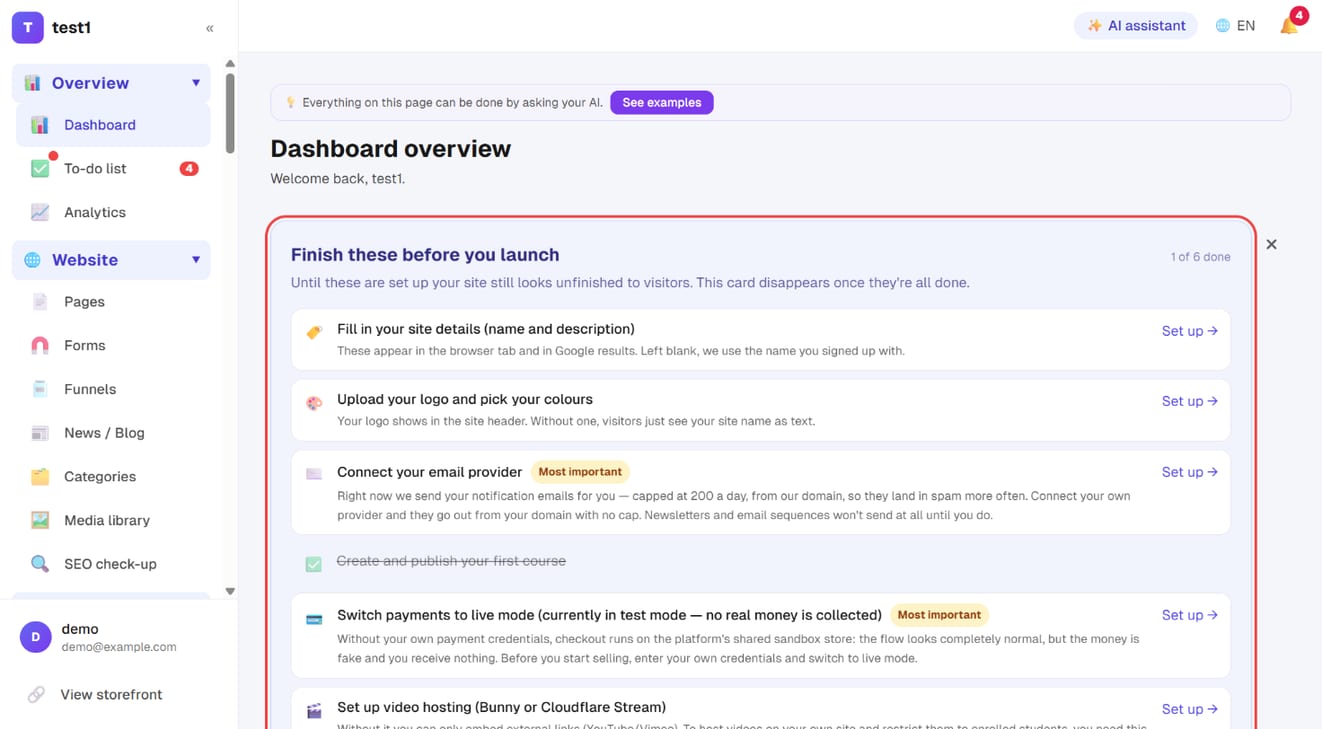The image size is (1322, 729).
Task: Click the red 4 badge on To-do list
Action: pyautogui.click(x=189, y=168)
